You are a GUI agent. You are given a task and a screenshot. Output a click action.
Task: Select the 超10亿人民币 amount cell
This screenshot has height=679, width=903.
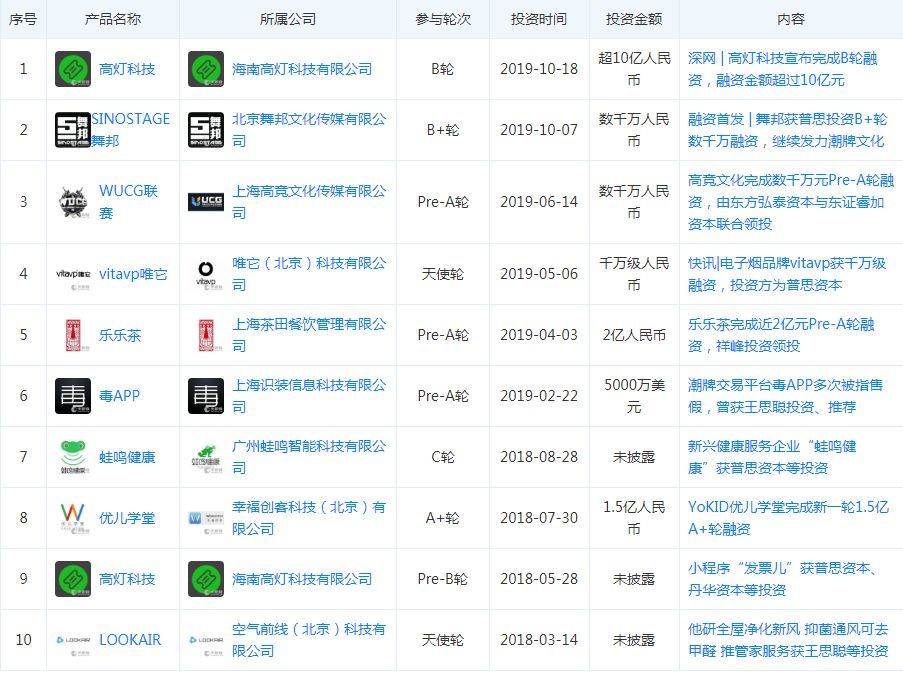(634, 69)
